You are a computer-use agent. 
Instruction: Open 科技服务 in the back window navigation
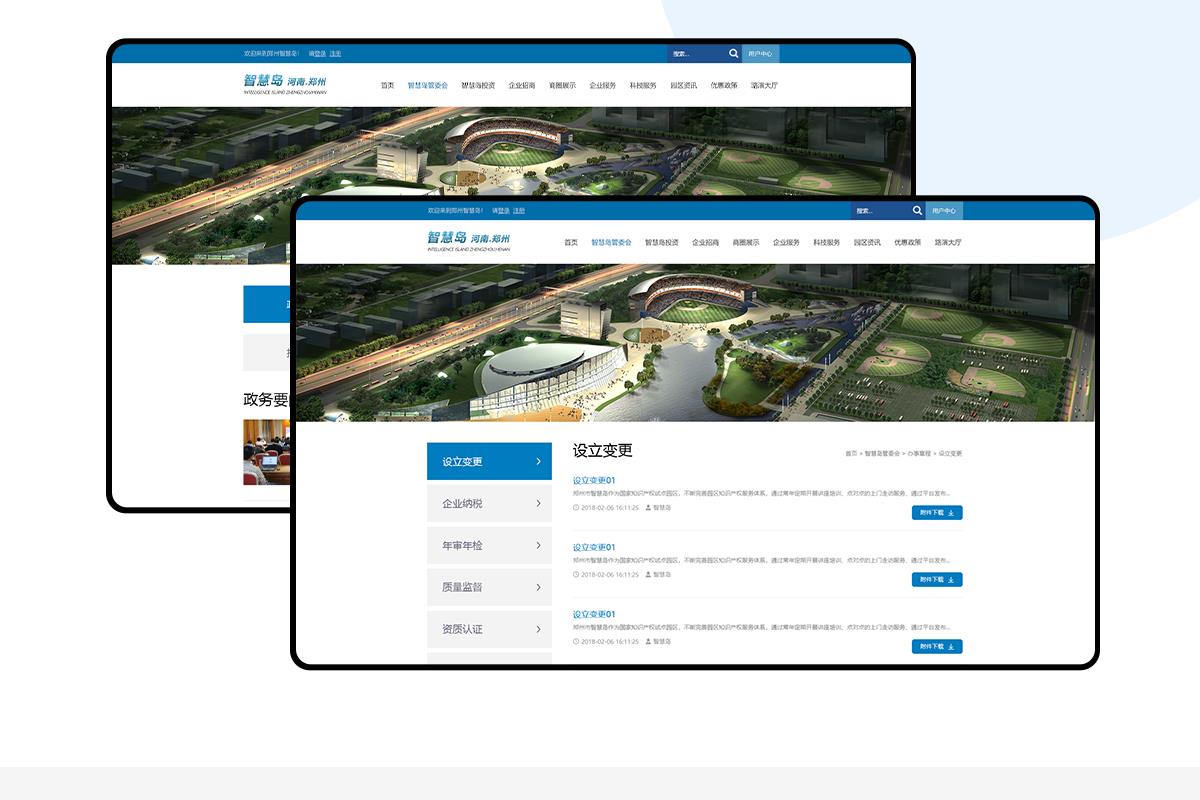point(643,86)
